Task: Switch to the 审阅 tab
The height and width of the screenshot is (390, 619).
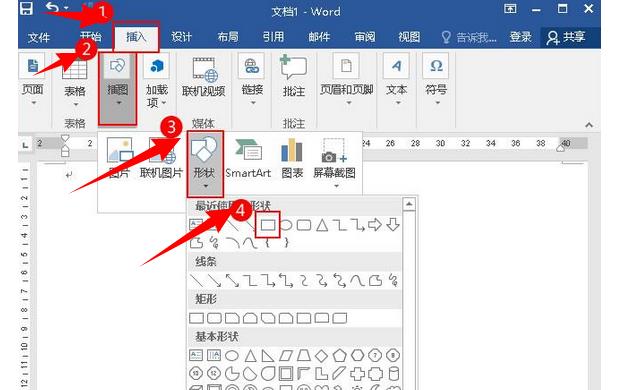Action: pos(365,37)
